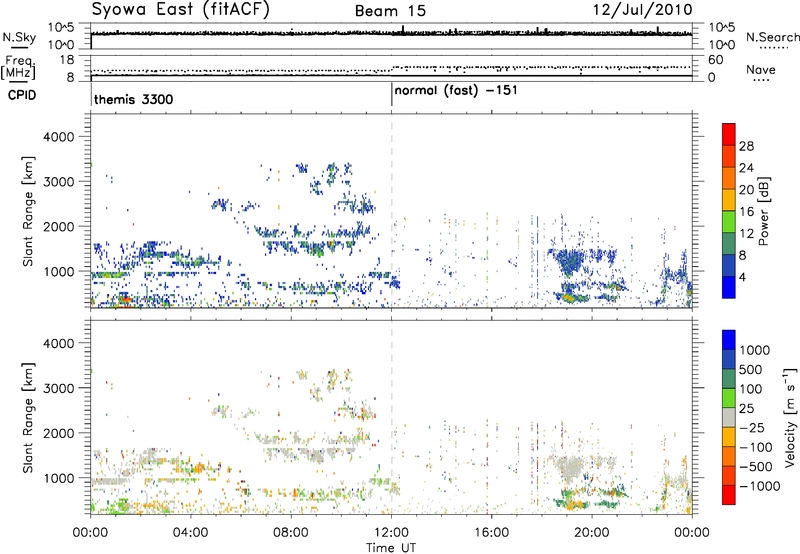Click the '08:00' time axis label
This screenshot has height=554, width=800.
point(291,533)
